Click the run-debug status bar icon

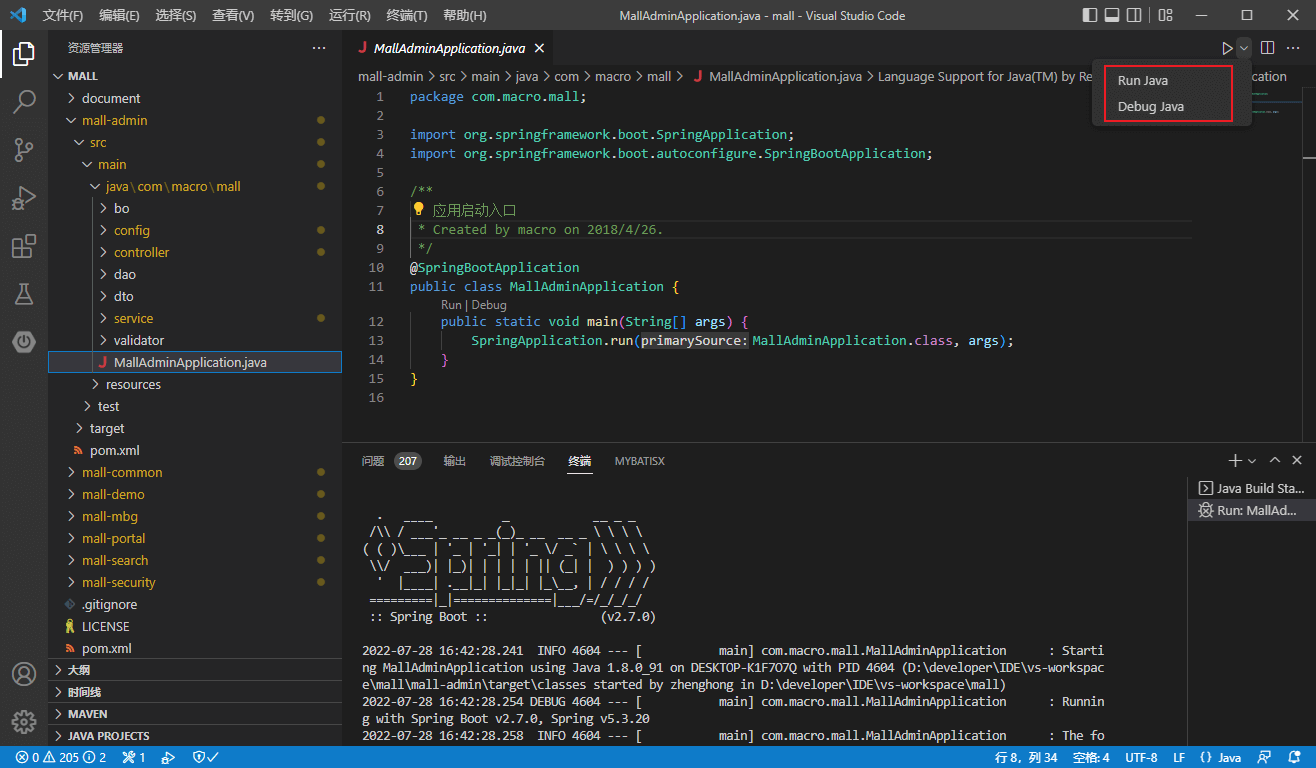click(x=169, y=757)
